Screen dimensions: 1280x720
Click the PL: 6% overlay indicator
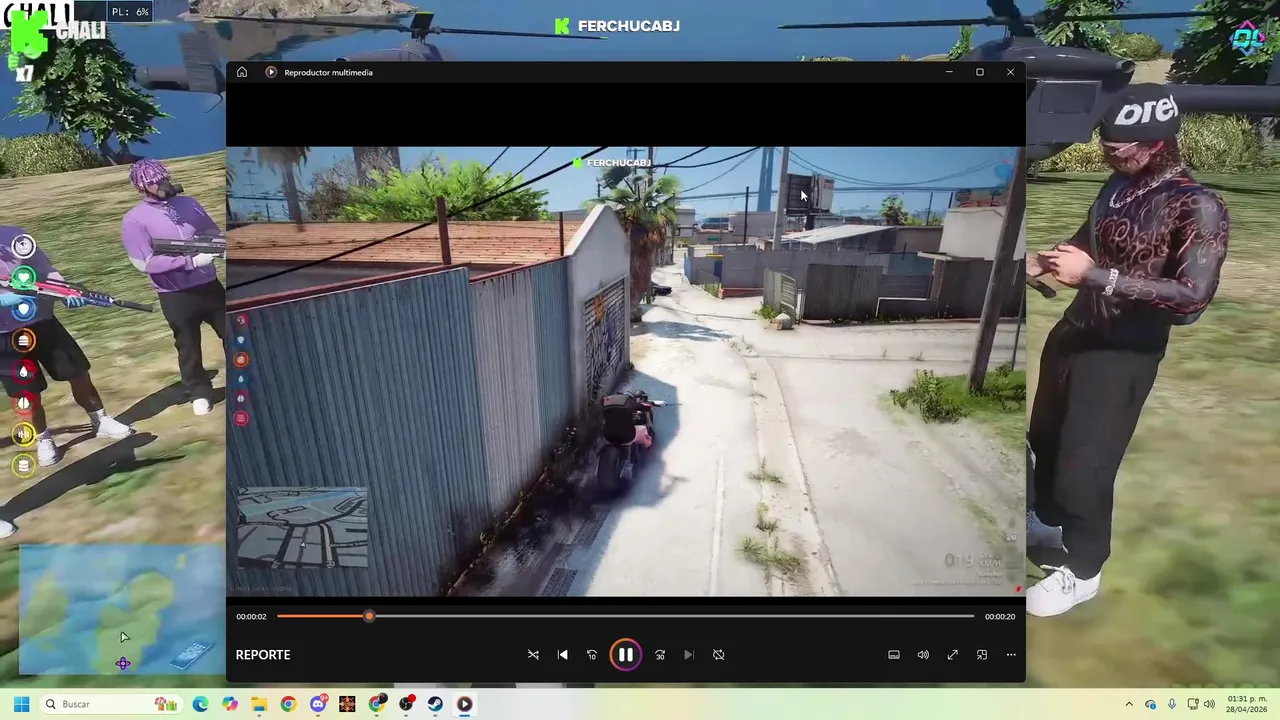click(130, 12)
